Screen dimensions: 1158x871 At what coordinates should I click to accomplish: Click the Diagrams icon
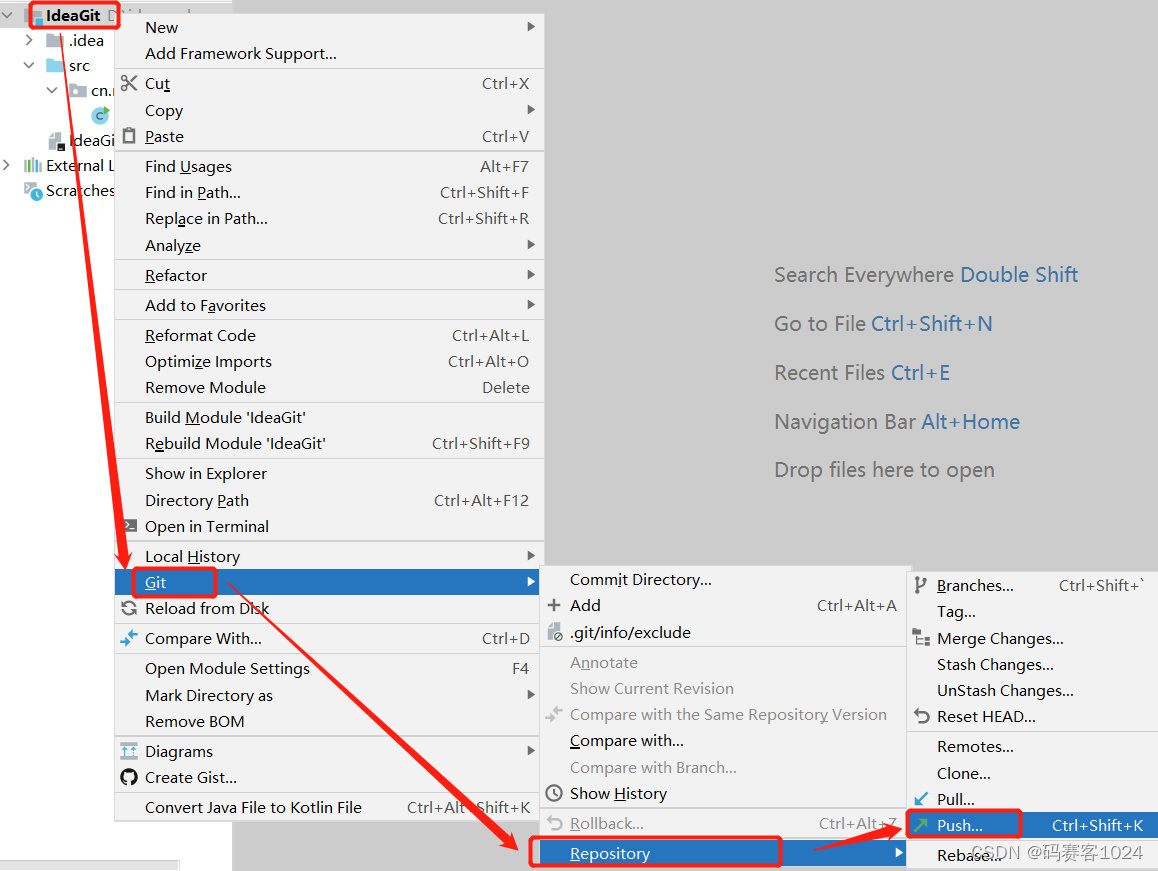(129, 751)
